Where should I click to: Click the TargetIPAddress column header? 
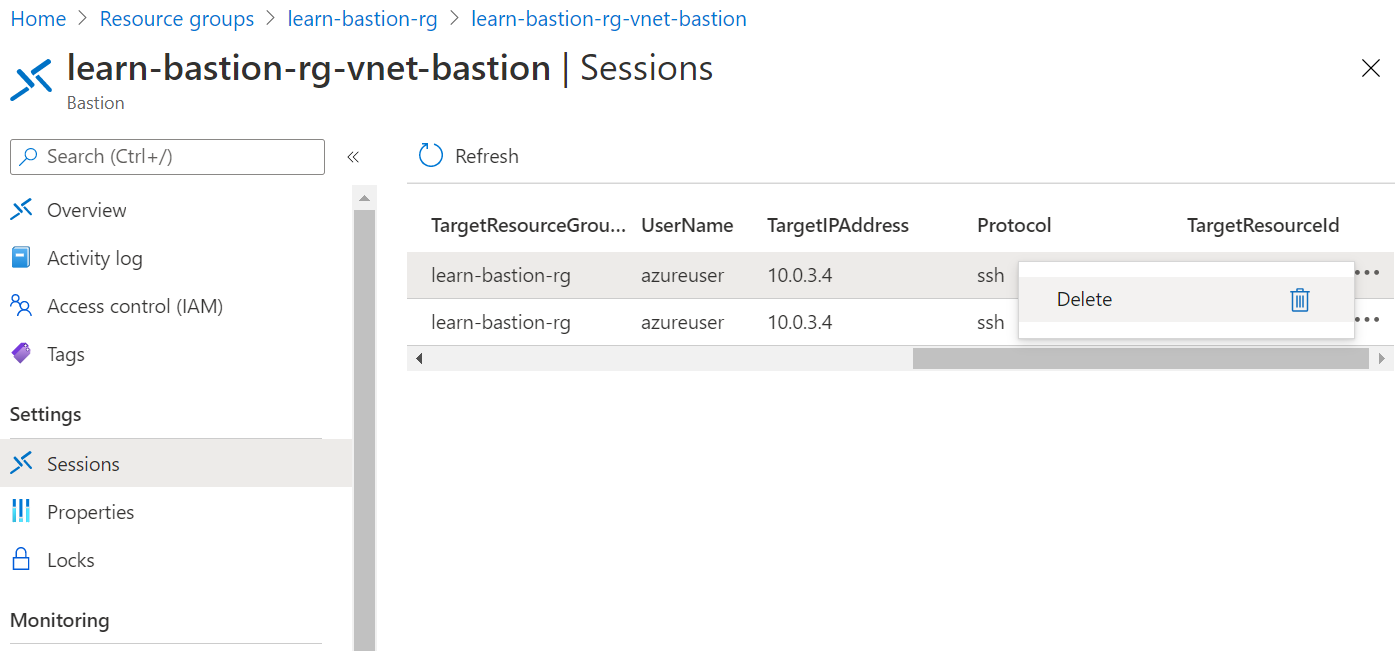click(838, 225)
